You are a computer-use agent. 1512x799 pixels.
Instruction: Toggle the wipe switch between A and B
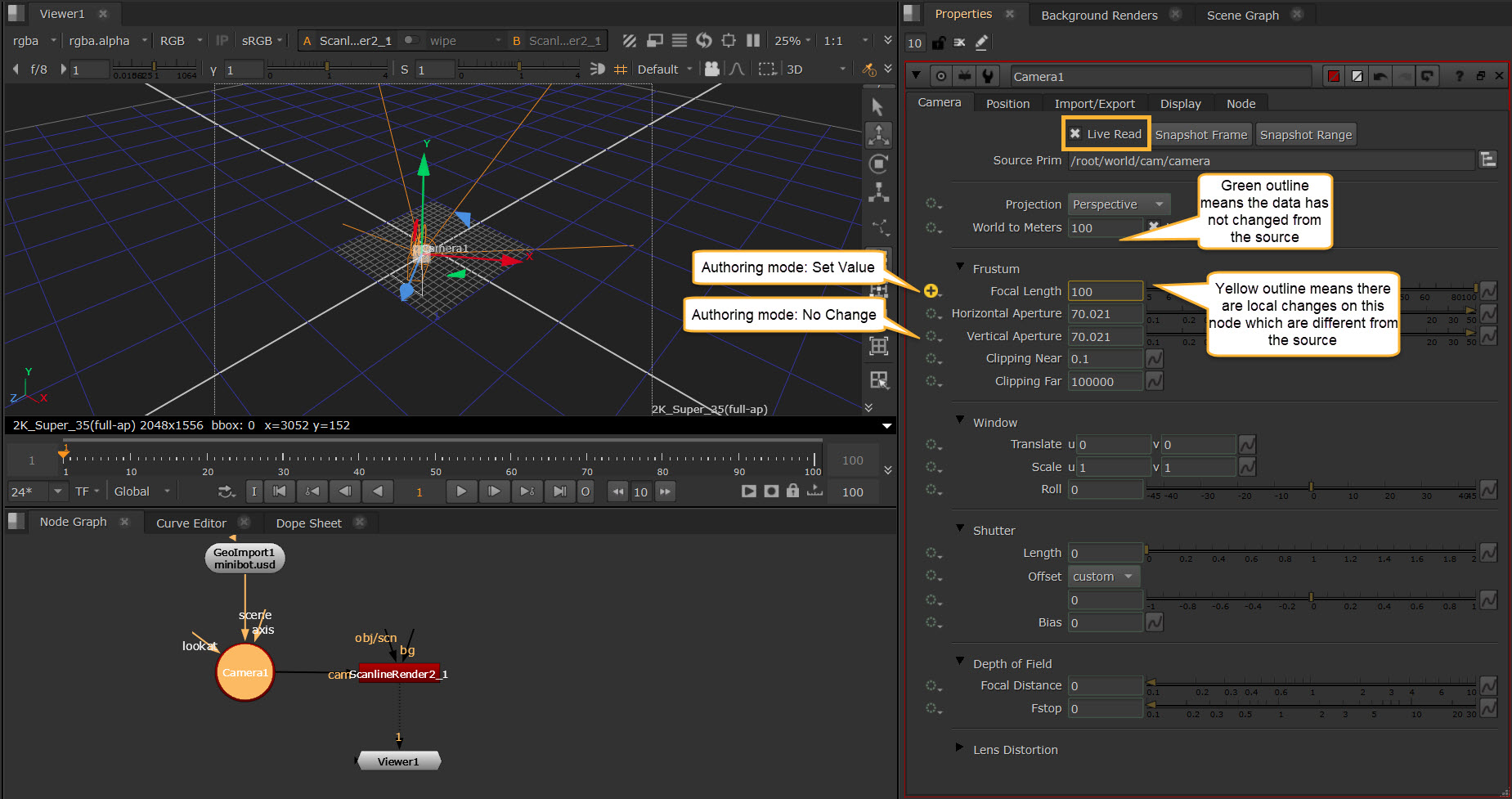pos(411,40)
